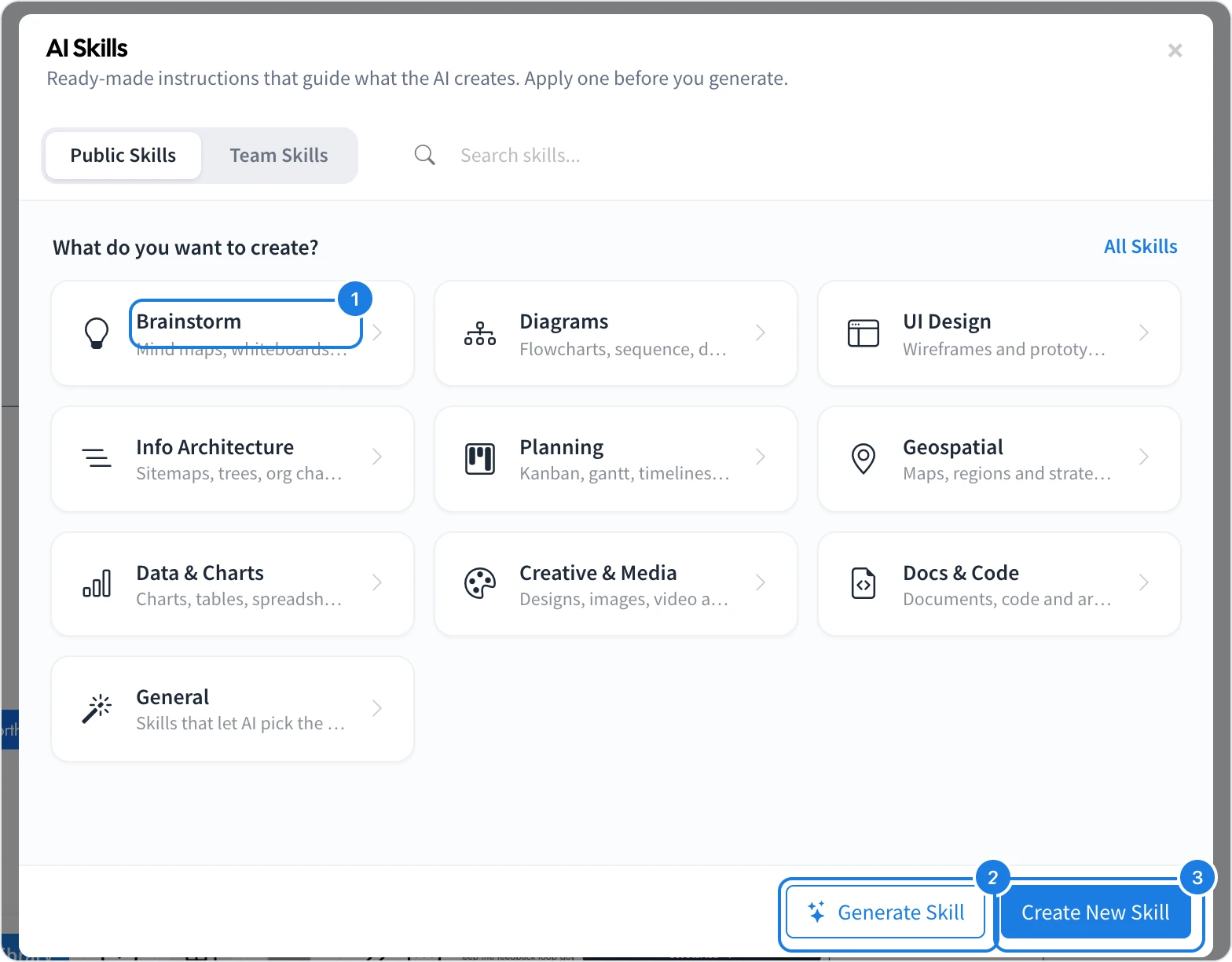
Task: Click the Docs & Code file icon
Action: click(863, 583)
